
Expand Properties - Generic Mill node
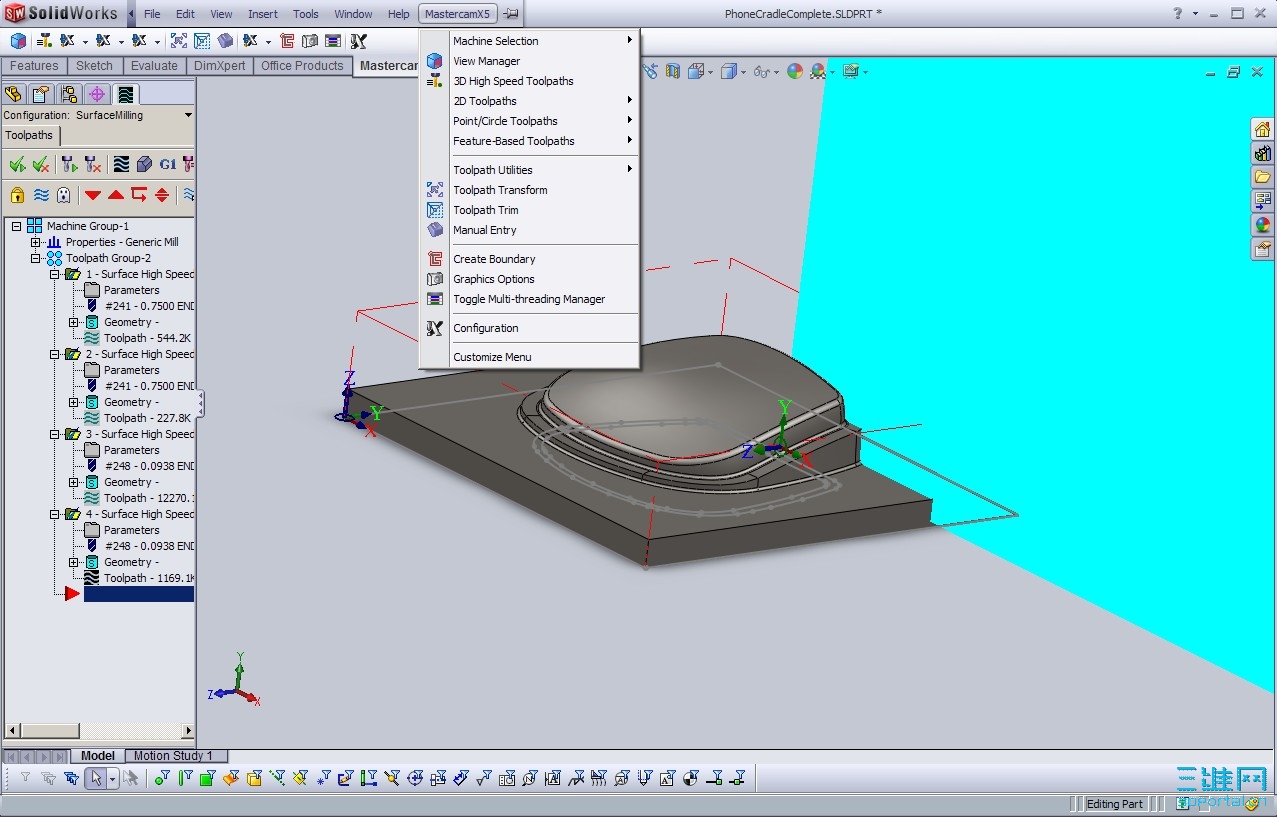point(36,242)
